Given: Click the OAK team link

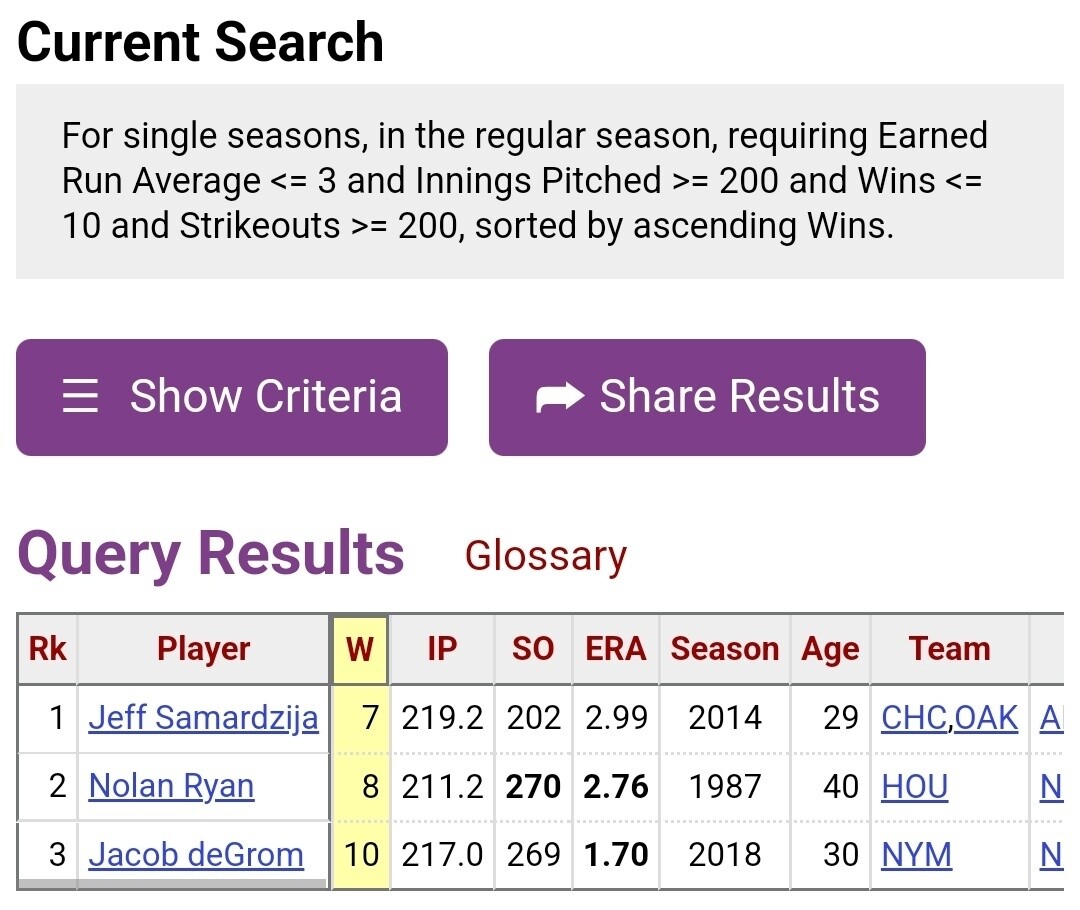Looking at the screenshot, I should pos(987,718).
